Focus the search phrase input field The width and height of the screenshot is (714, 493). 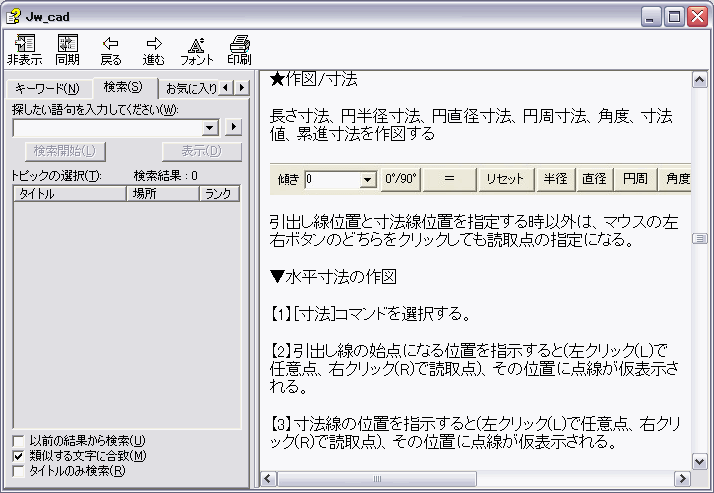coord(107,128)
